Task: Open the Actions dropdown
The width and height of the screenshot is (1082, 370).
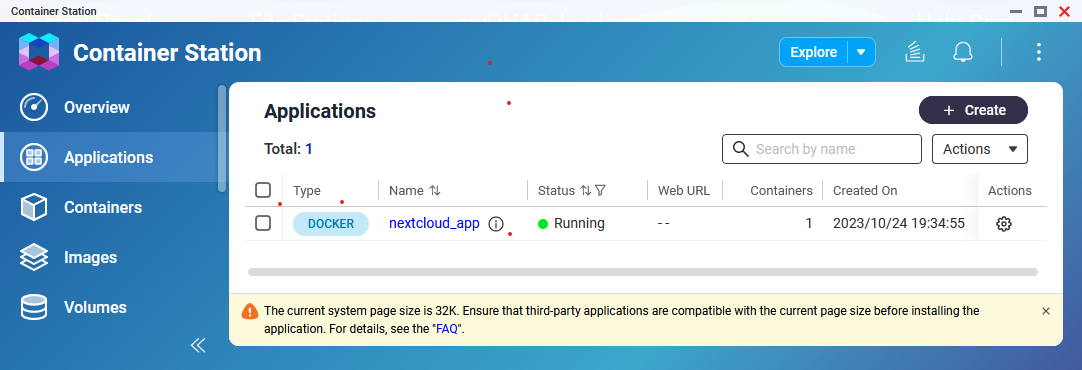Action: point(980,149)
